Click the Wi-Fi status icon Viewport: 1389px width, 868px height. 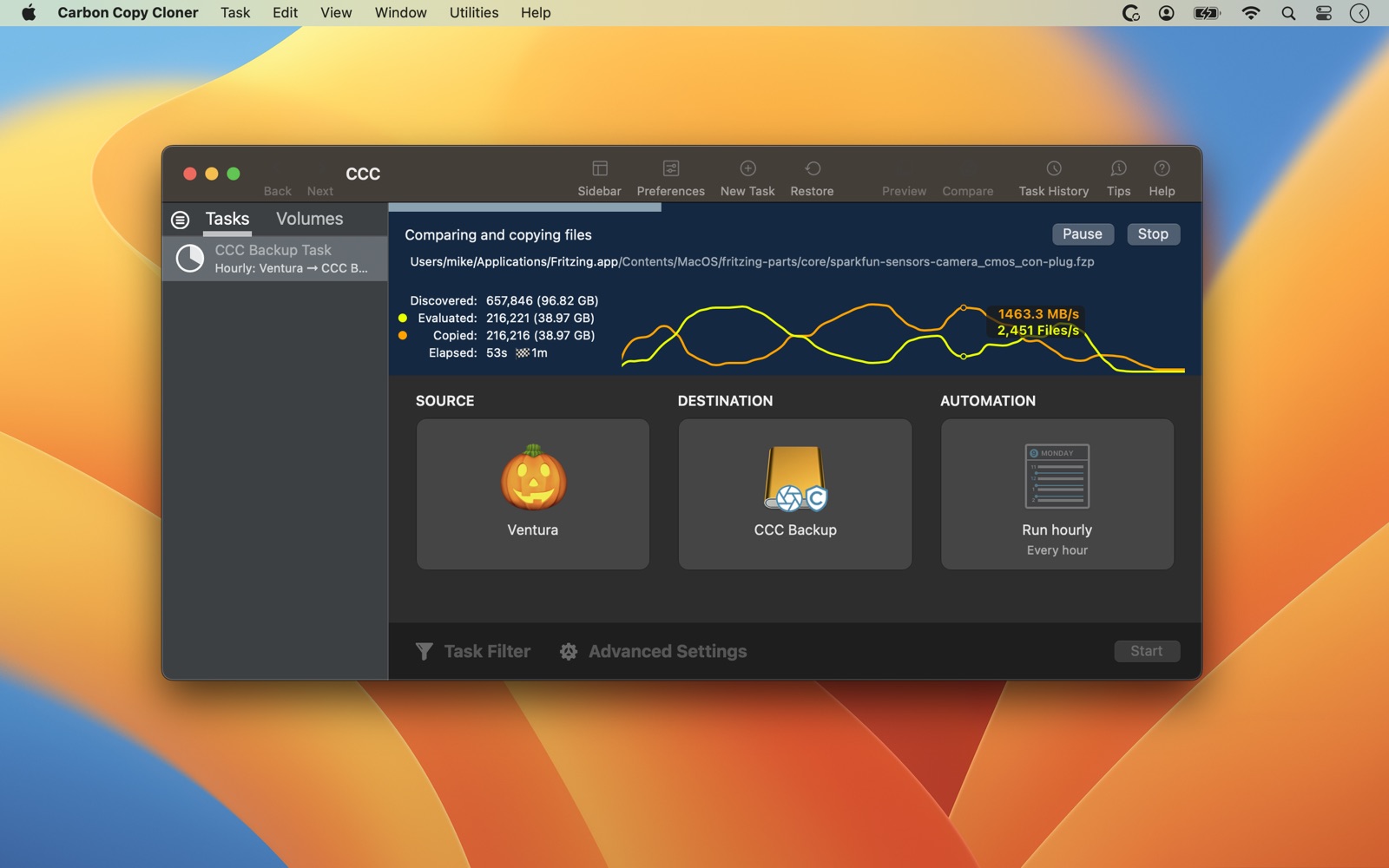(x=1251, y=13)
